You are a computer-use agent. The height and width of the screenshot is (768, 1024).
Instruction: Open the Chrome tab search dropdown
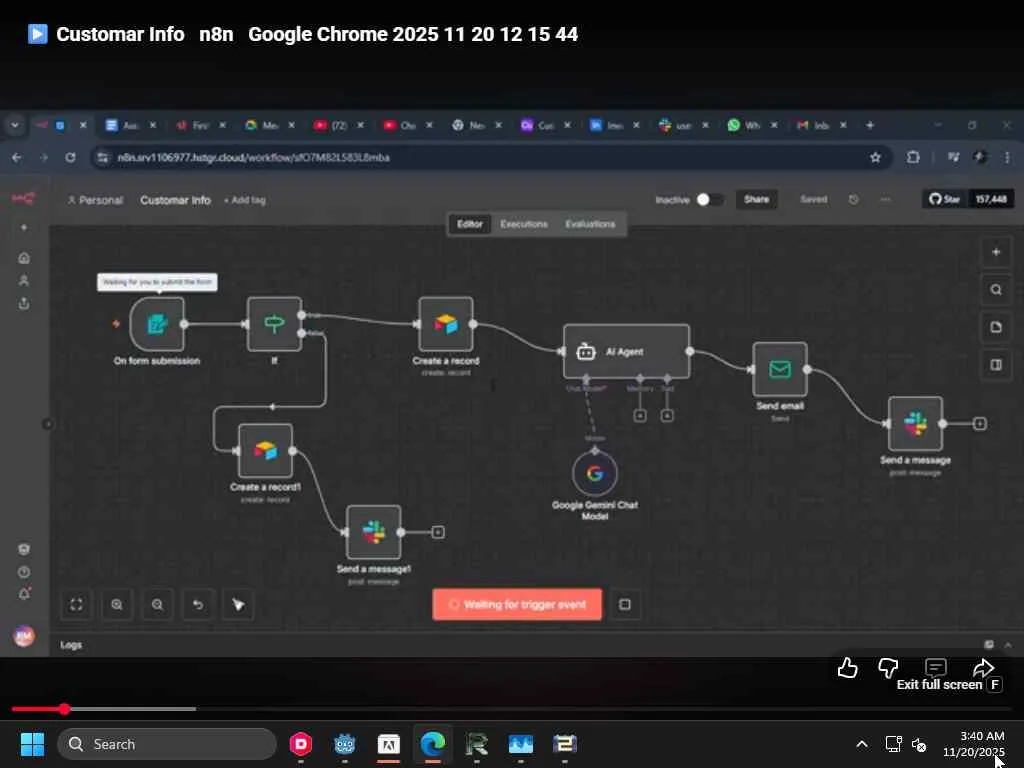coord(14,125)
